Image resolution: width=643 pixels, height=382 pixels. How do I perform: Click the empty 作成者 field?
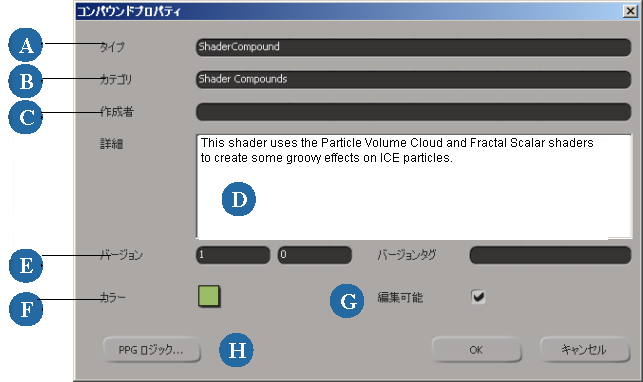pos(413,111)
